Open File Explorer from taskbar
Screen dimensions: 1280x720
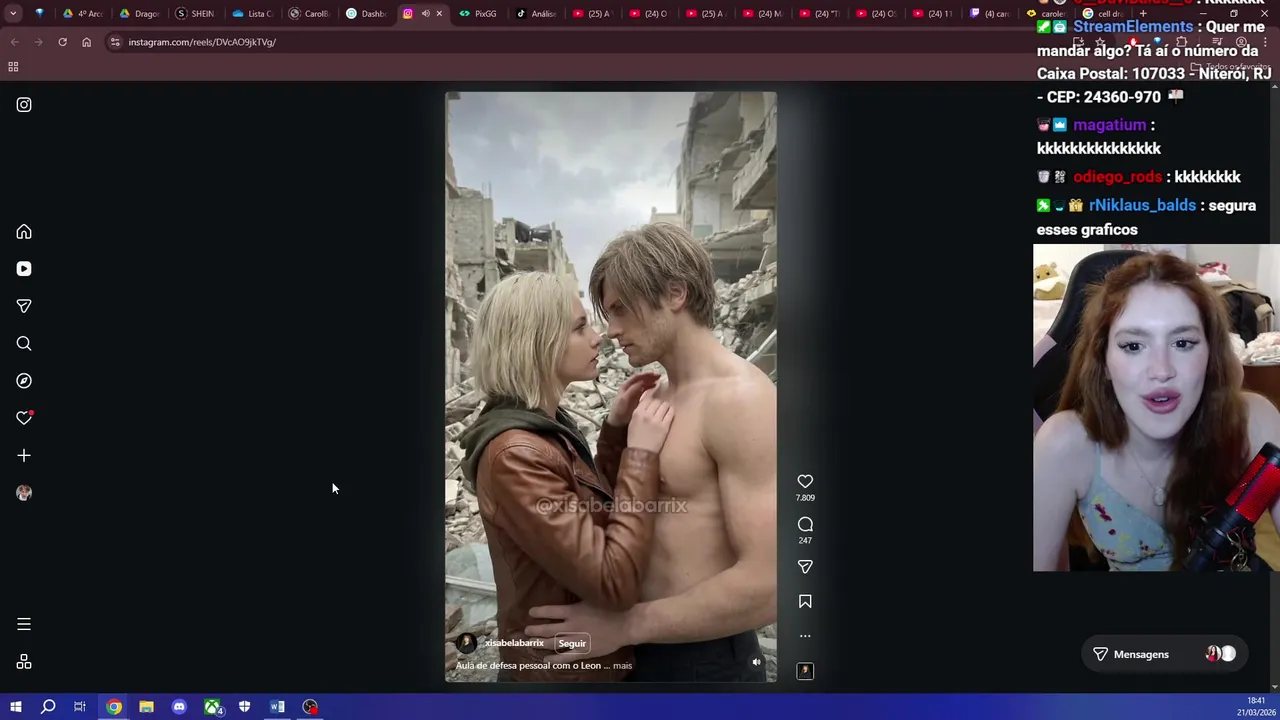146,707
